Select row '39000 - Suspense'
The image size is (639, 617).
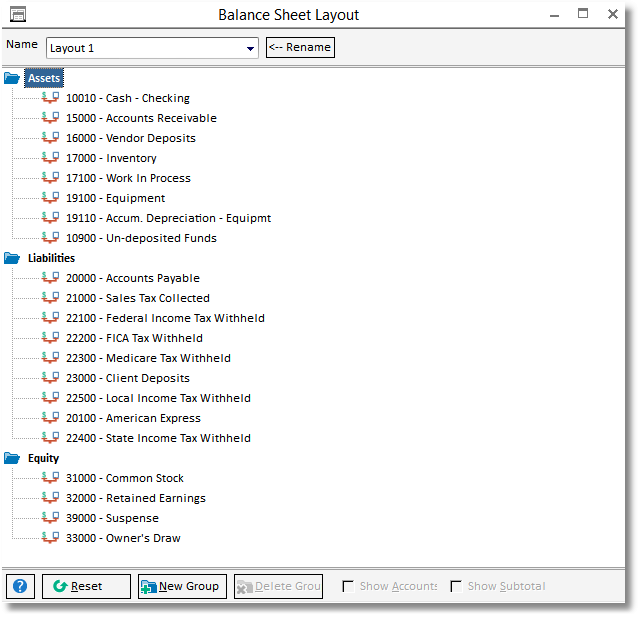coord(112,518)
